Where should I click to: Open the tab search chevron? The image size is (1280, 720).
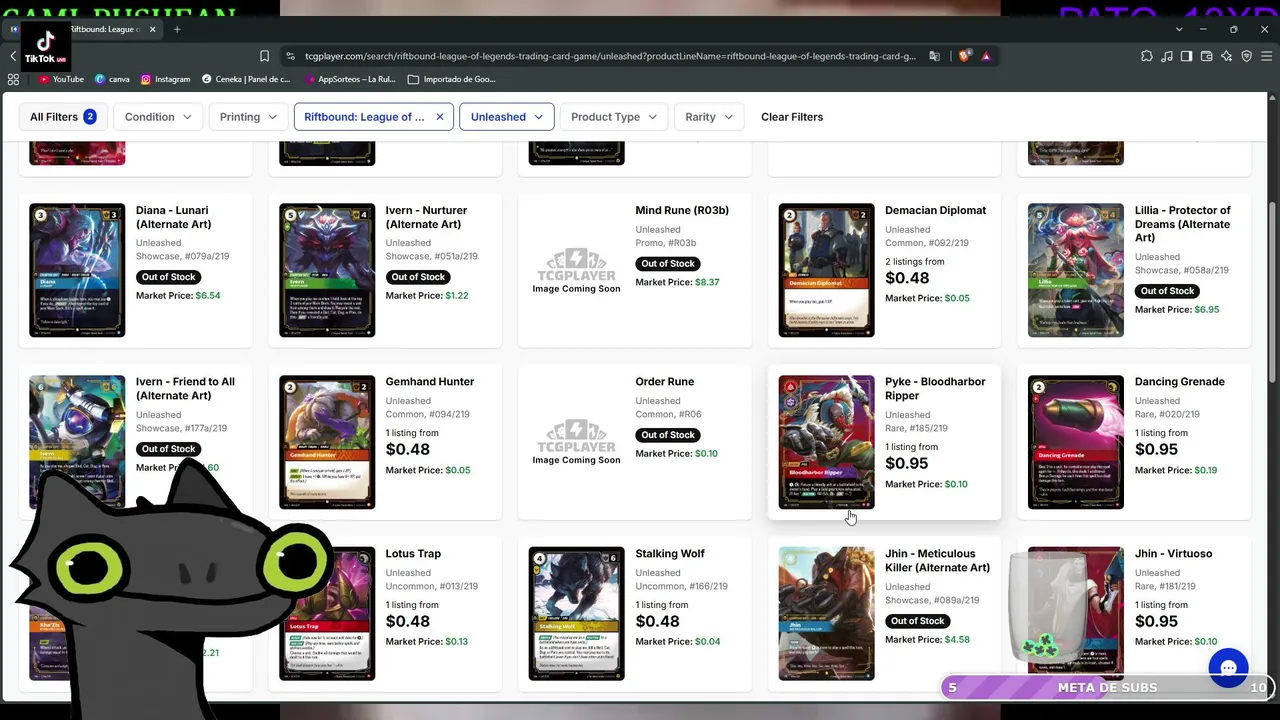pyautogui.click(x=1179, y=29)
